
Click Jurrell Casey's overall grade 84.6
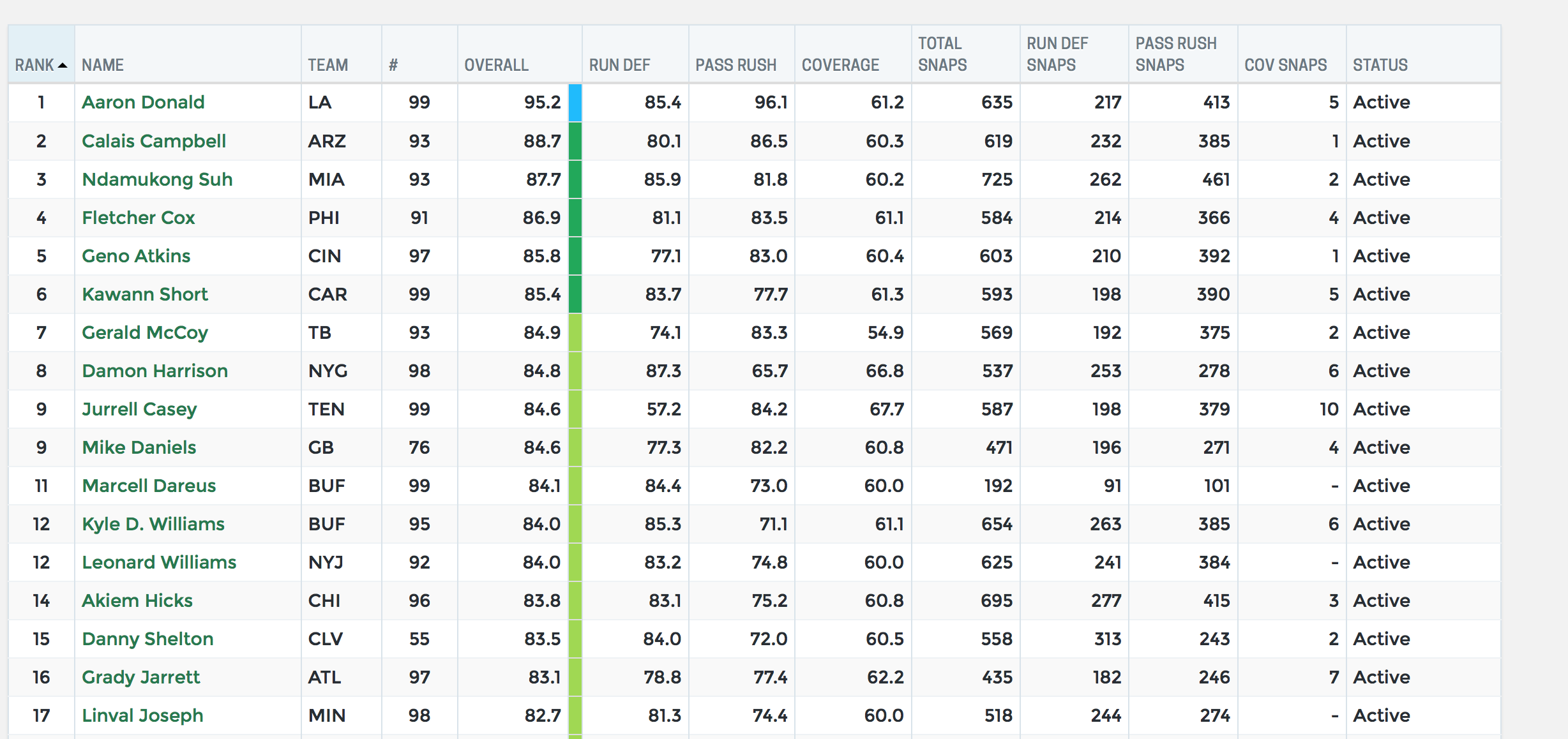[x=541, y=409]
